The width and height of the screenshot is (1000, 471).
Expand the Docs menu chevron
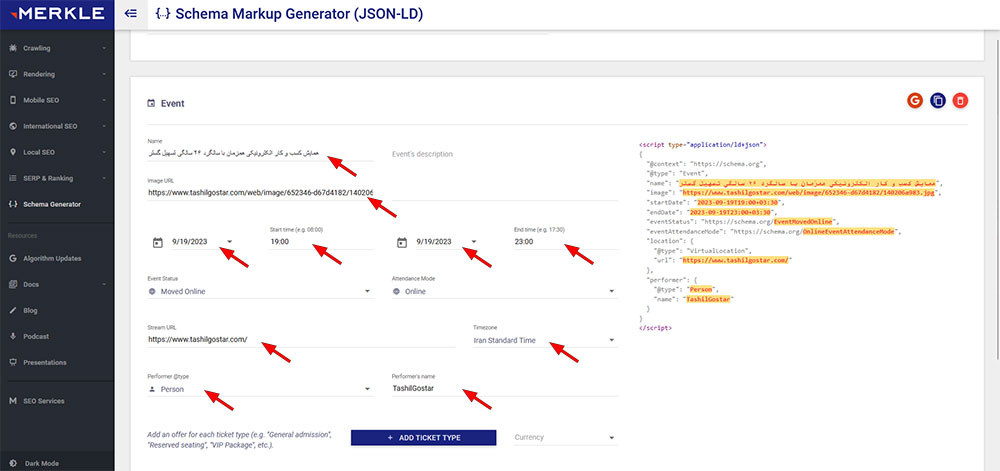pyautogui.click(x=103, y=284)
